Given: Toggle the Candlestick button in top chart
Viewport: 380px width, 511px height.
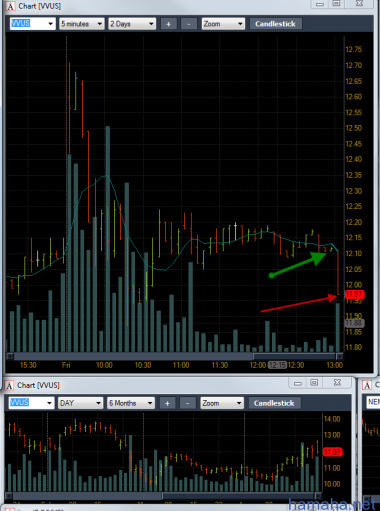Looking at the screenshot, I should tap(275, 24).
